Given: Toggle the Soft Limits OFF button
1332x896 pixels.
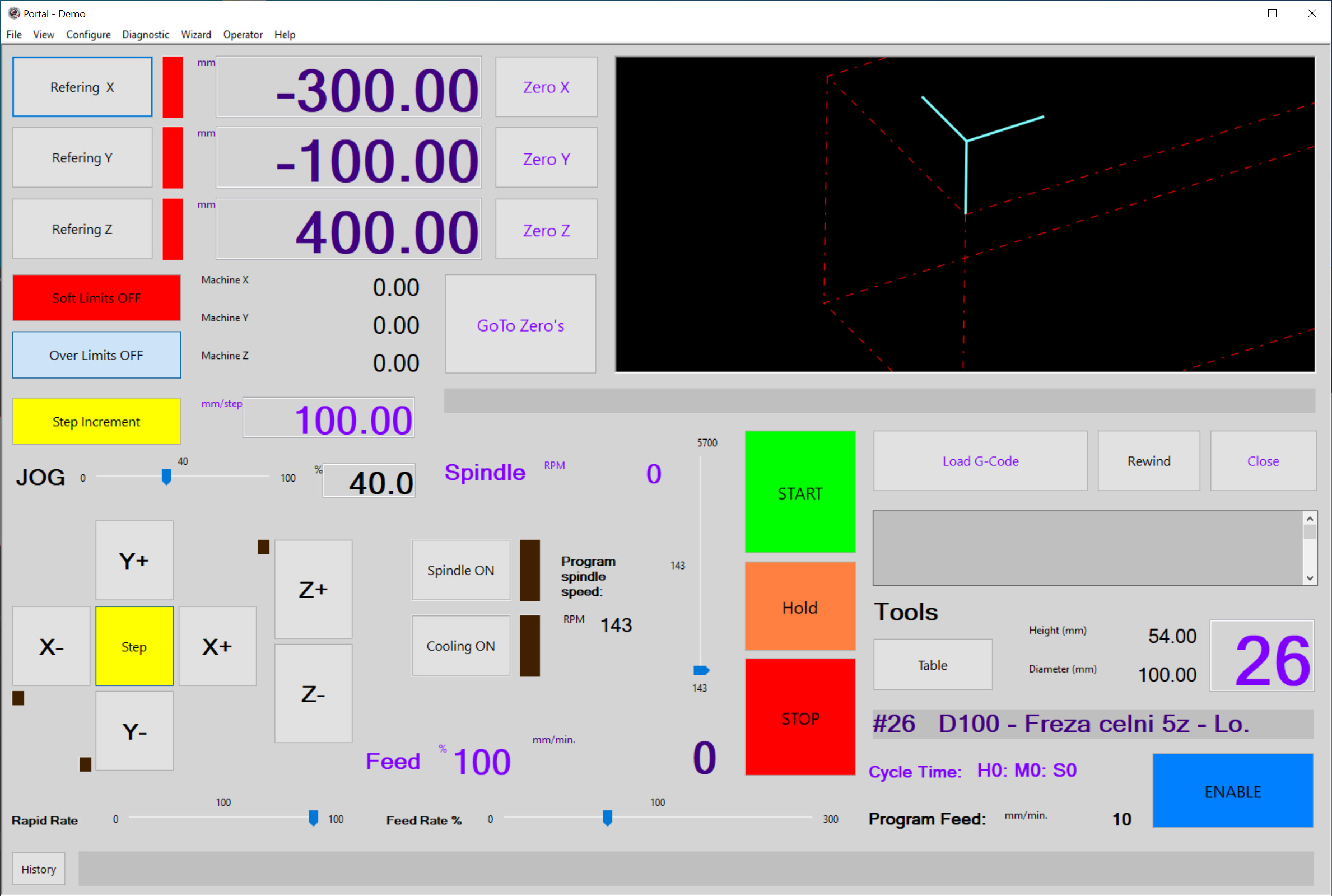Looking at the screenshot, I should (96, 298).
